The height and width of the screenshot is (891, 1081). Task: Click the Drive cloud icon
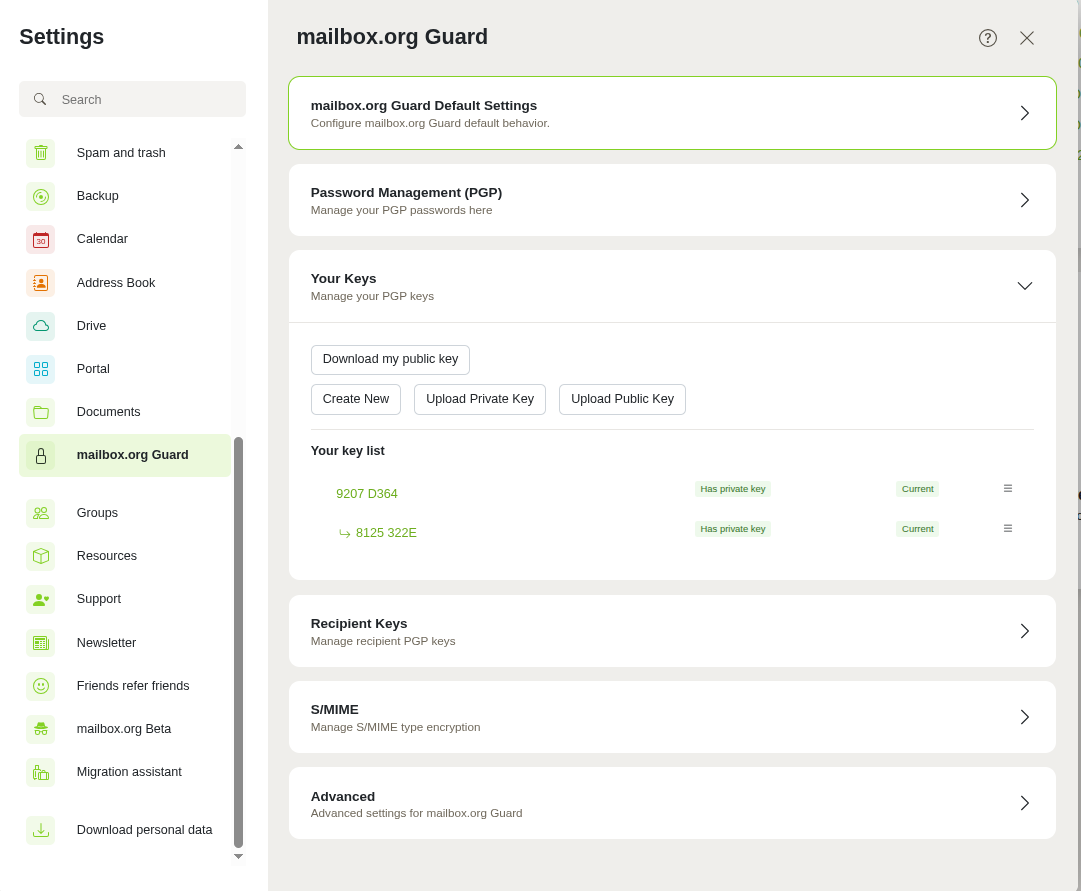(x=41, y=326)
